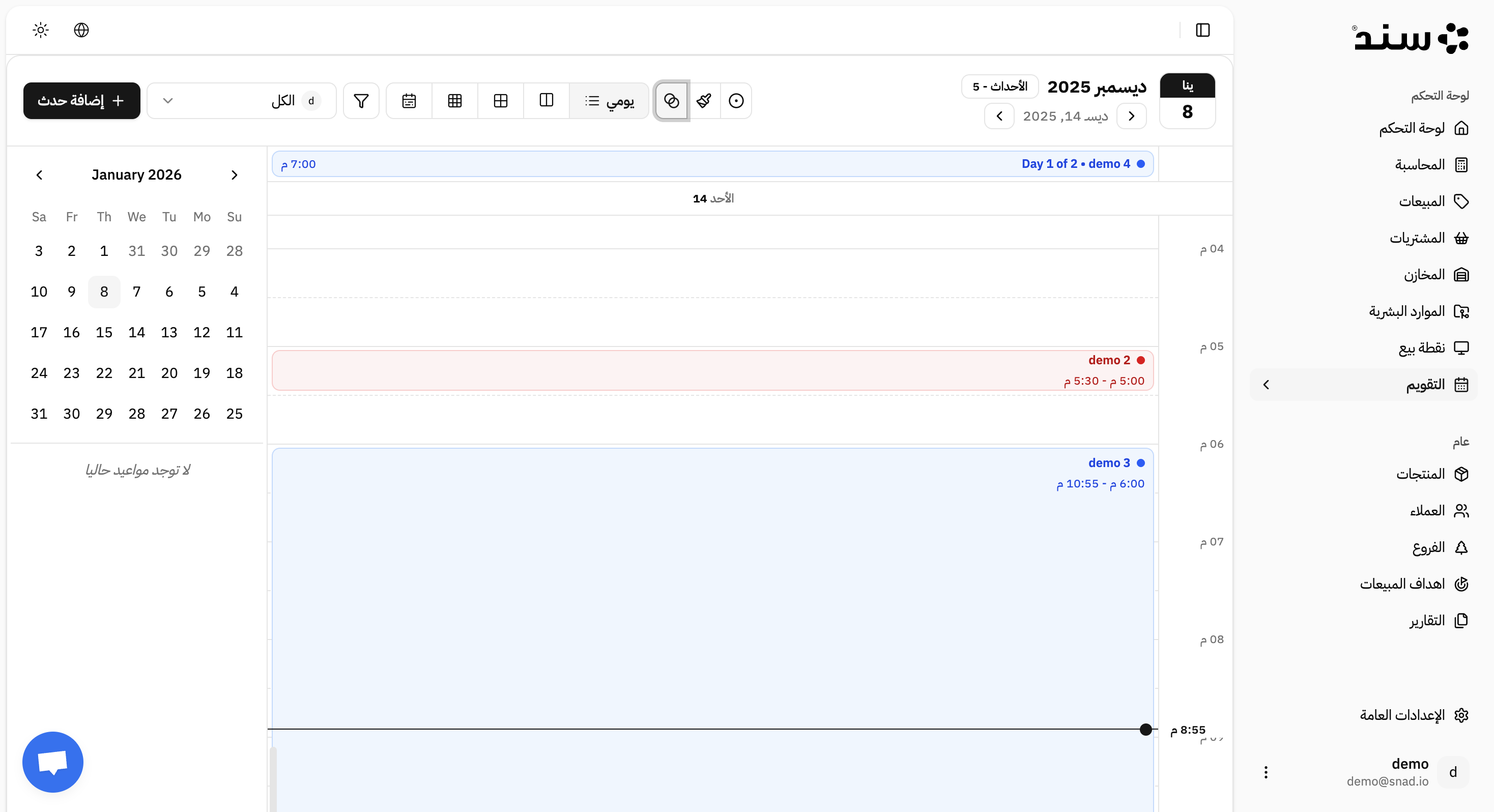The image size is (1494, 812).
Task: Expand the التقويم sidebar menu chevron
Action: (1266, 385)
